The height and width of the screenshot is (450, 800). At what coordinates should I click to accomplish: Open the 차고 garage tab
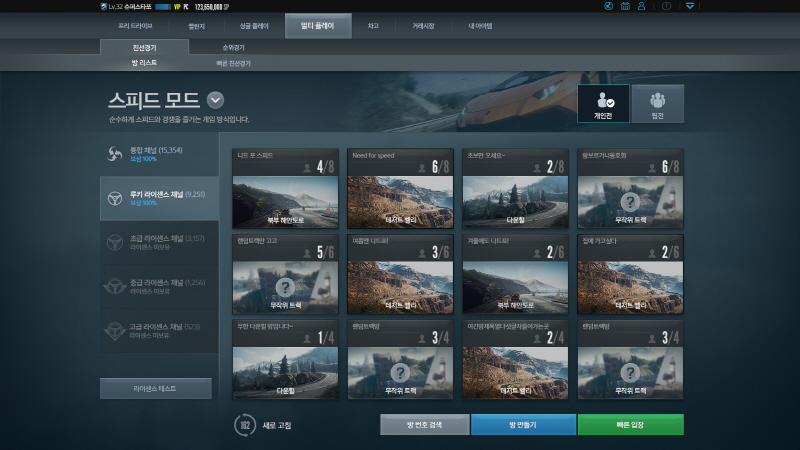click(373, 26)
